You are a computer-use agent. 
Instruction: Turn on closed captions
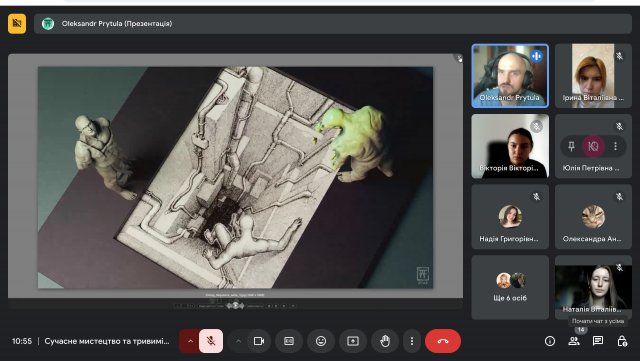click(289, 341)
